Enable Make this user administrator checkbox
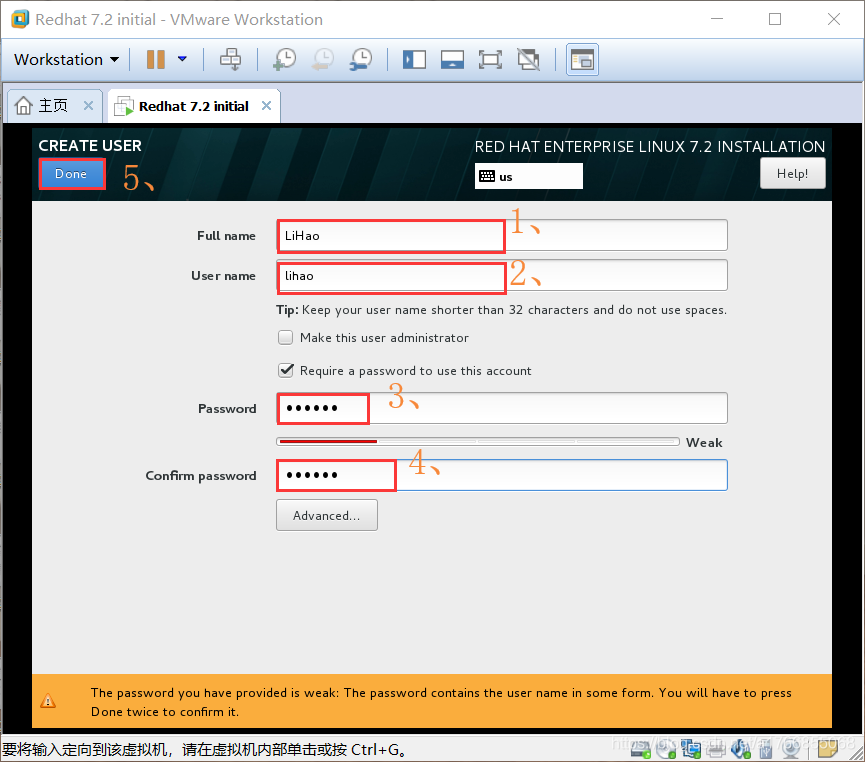This screenshot has width=865, height=762. pos(285,337)
